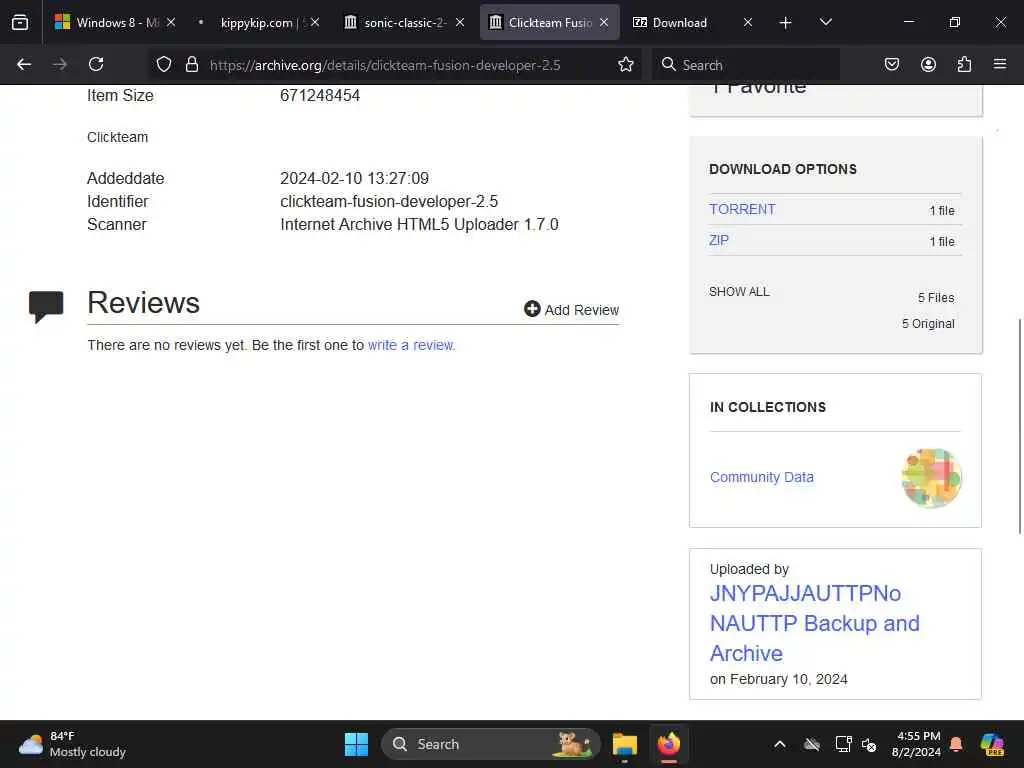1024x768 pixels.
Task: Close the Download tab
Action: (748, 22)
